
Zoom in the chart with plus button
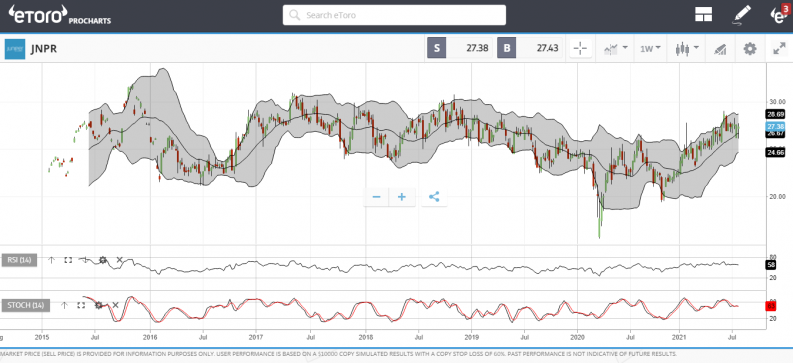[402, 197]
